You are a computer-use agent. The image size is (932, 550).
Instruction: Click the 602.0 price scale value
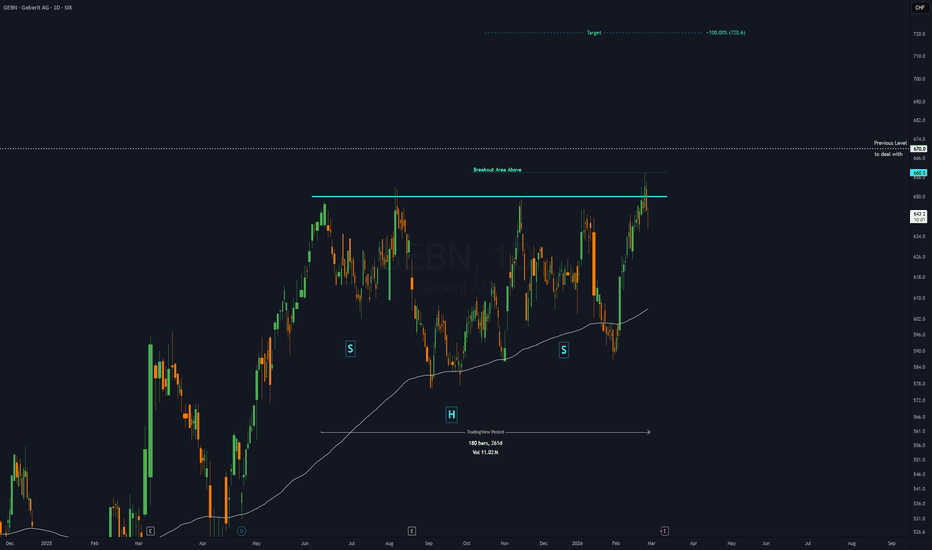pos(919,319)
